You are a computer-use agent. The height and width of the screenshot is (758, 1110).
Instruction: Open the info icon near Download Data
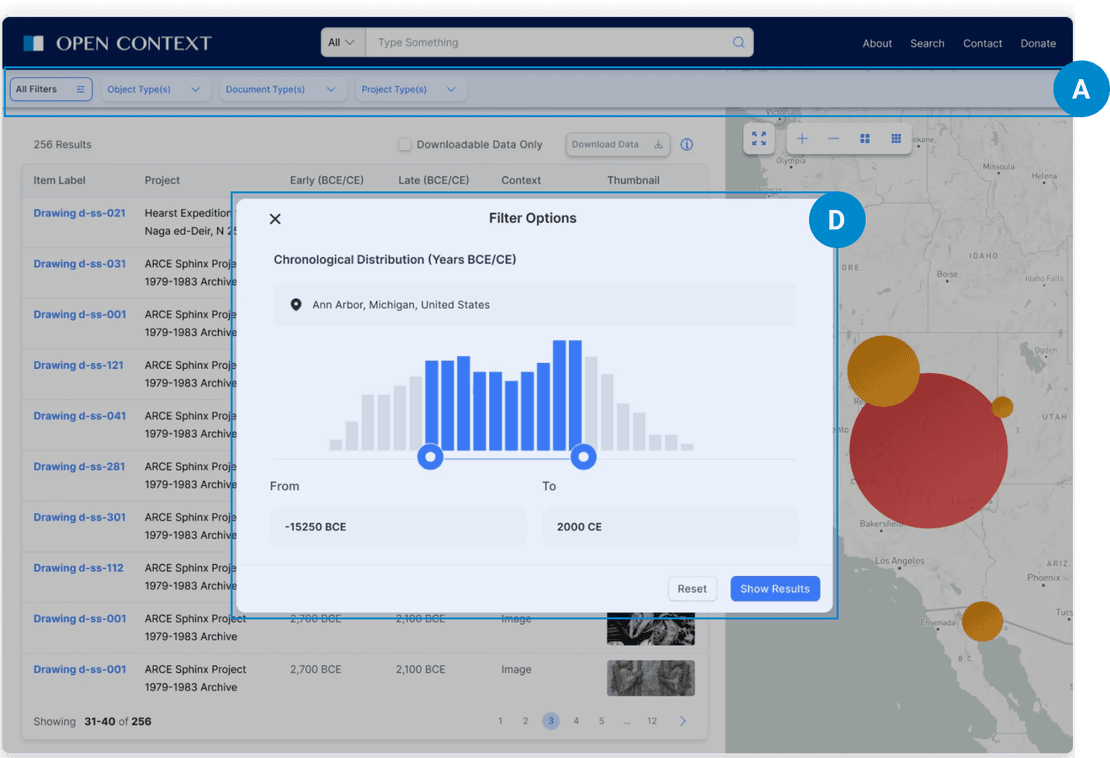tap(687, 144)
